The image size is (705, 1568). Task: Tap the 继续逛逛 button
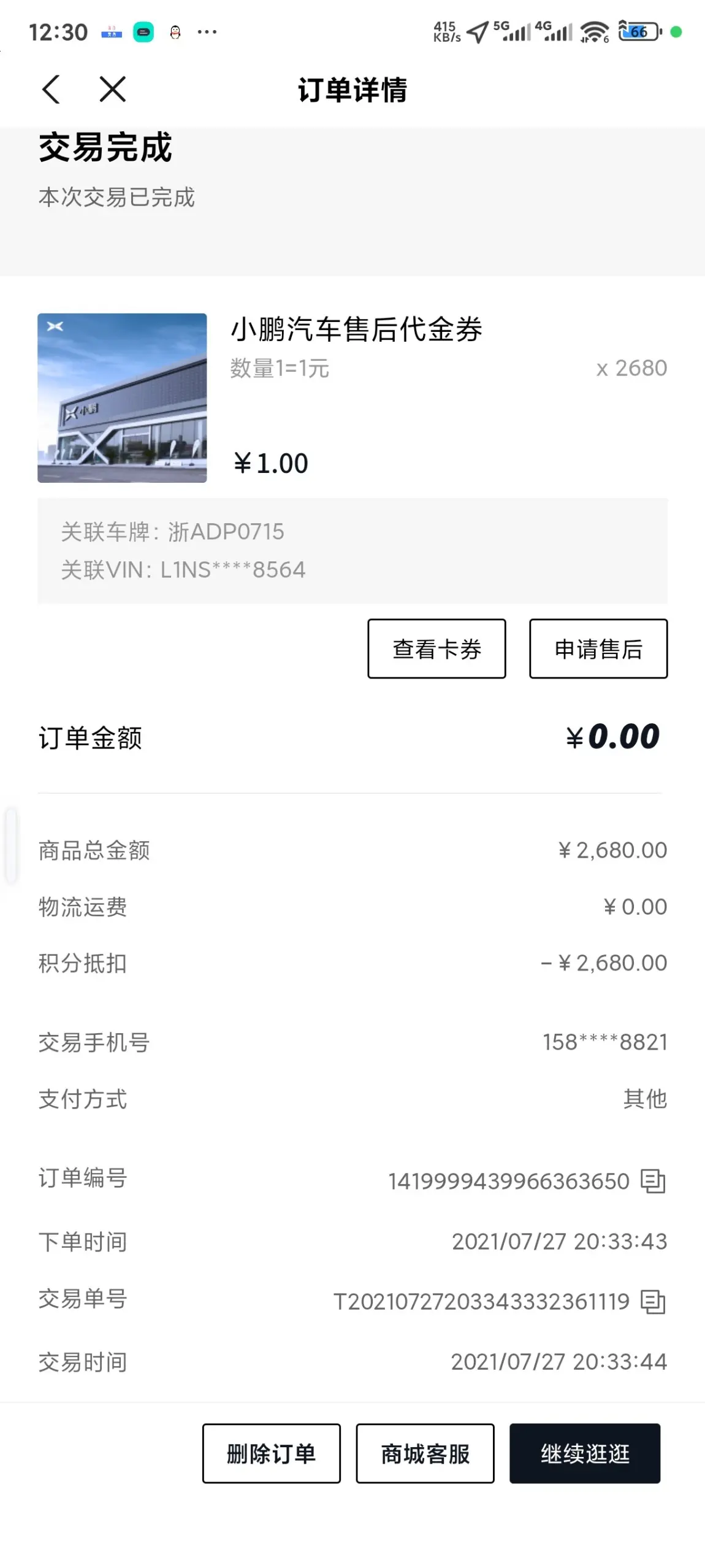[585, 1453]
